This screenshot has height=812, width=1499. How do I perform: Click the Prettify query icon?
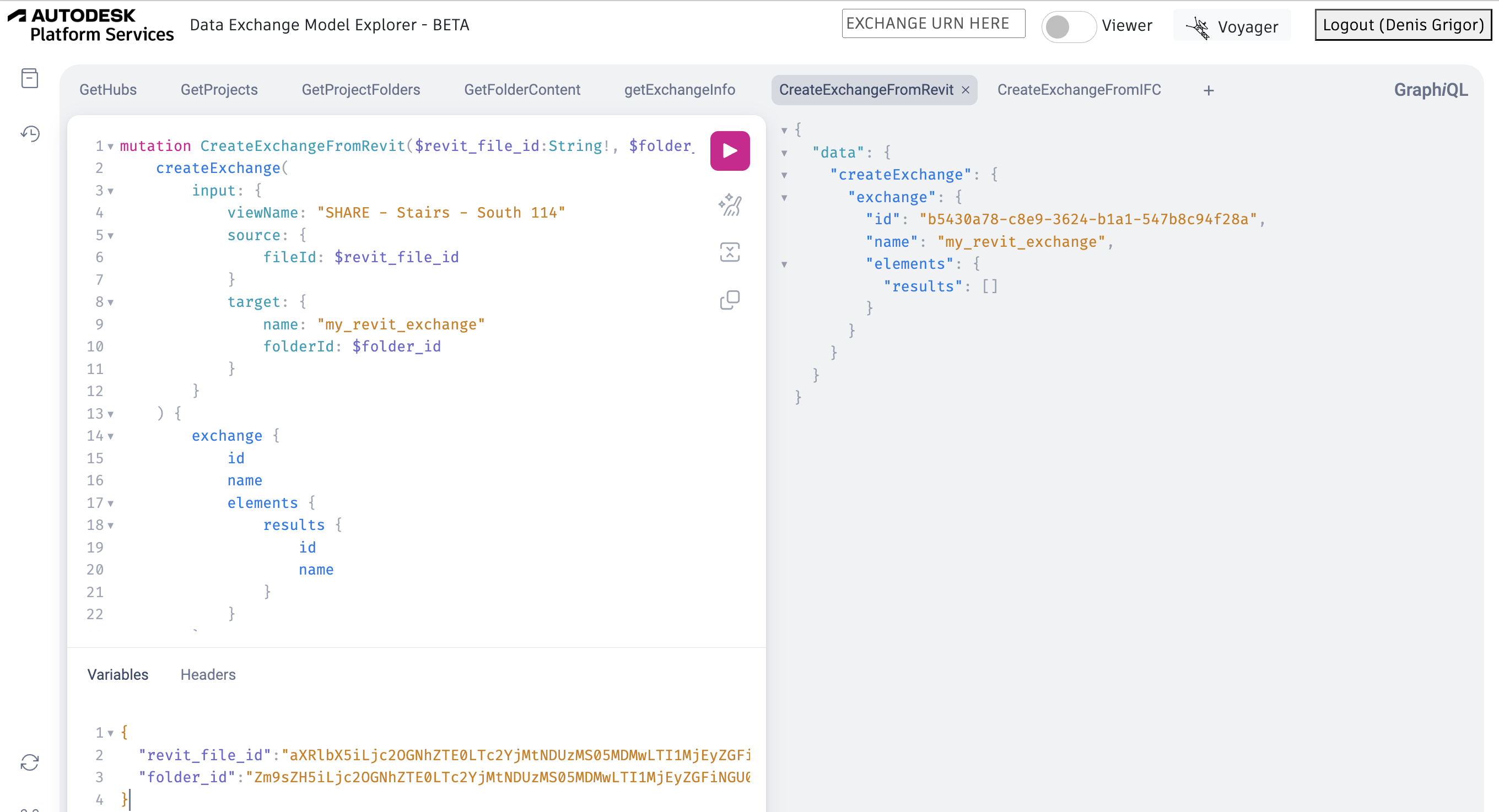730,205
